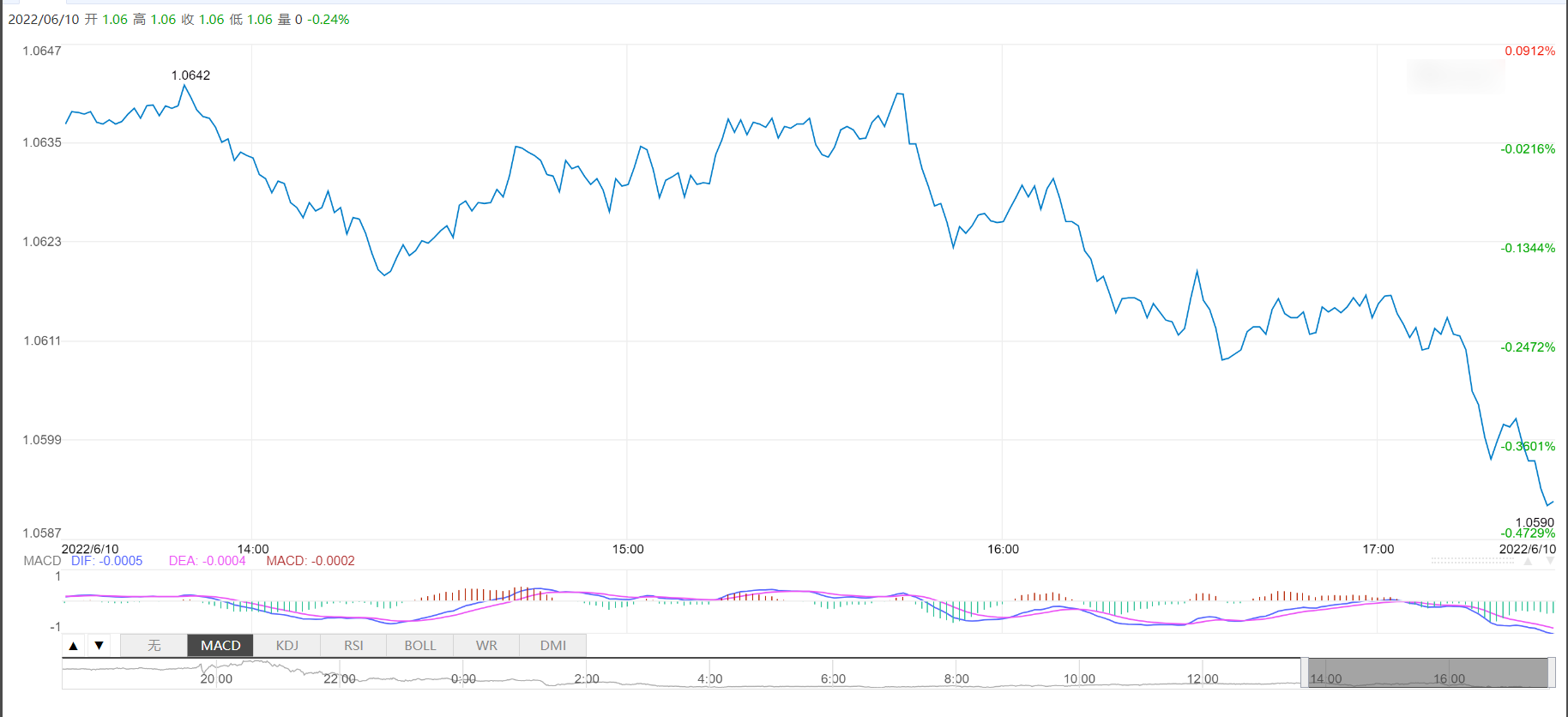Switch to the KDJ indicator tab
Image resolution: width=1568 pixels, height=717 pixels.
pos(287,646)
